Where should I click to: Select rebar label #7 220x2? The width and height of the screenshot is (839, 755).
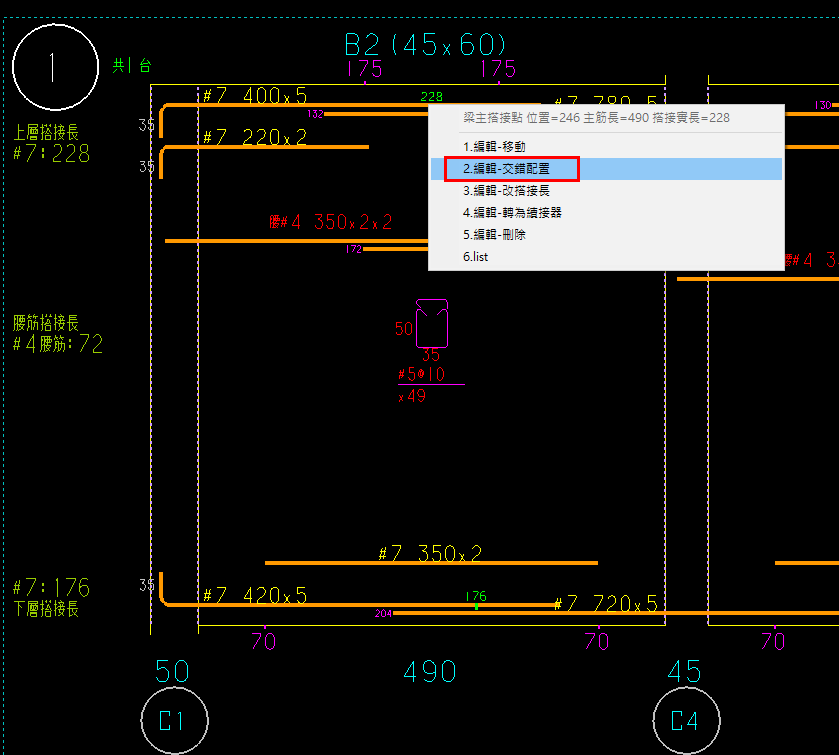point(255,137)
